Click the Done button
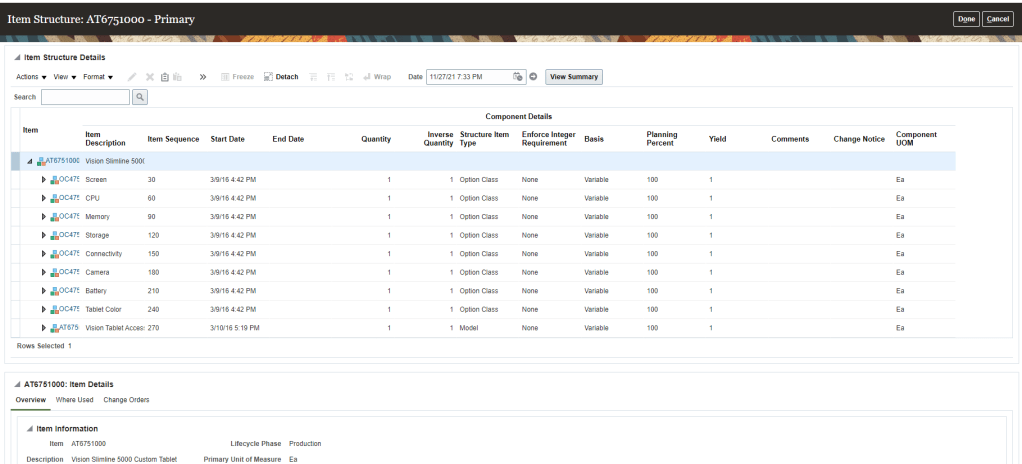 click(x=965, y=19)
